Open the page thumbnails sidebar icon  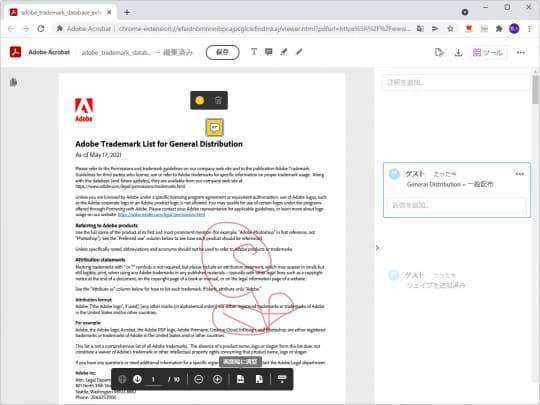point(13,82)
